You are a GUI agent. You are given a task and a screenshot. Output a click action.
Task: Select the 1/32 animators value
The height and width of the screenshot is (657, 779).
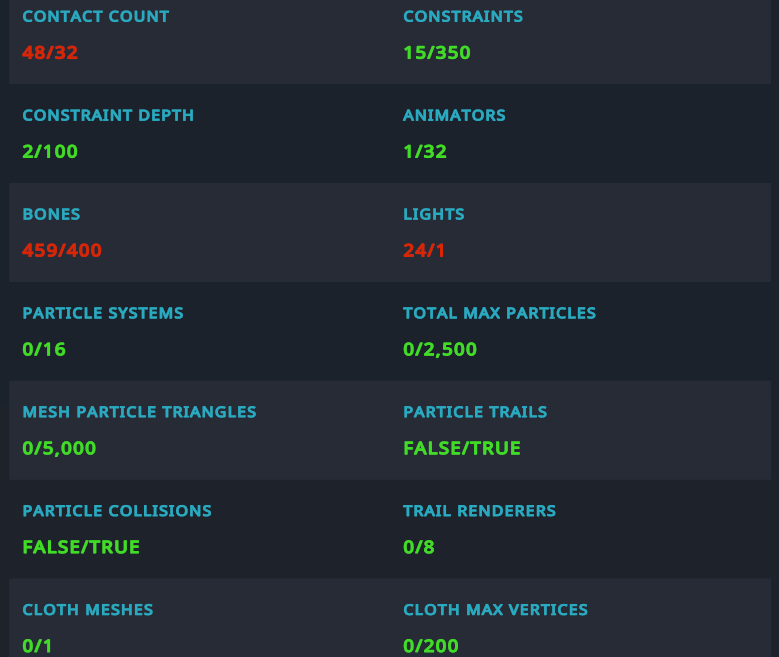click(x=425, y=152)
